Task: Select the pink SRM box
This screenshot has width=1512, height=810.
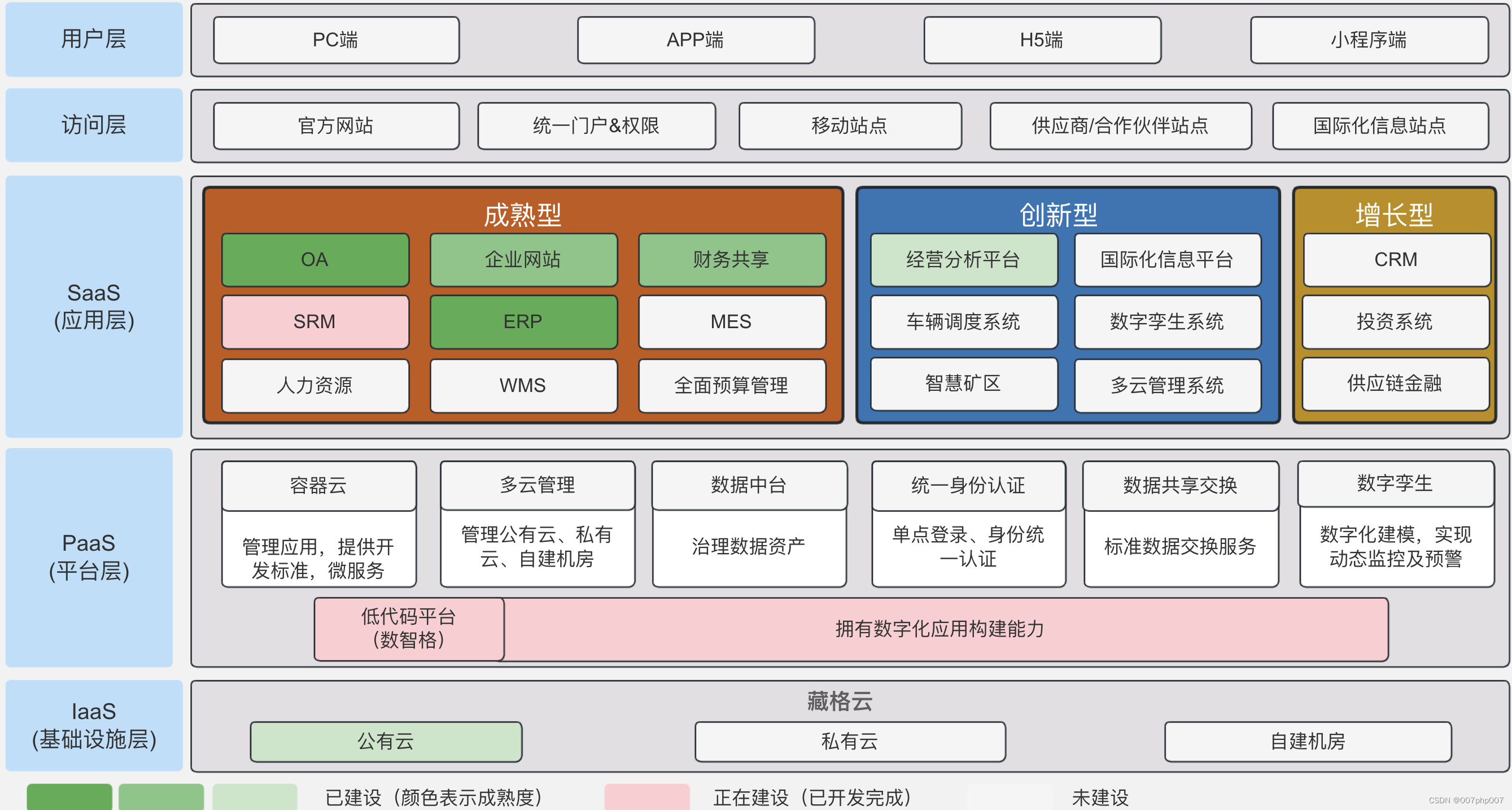Action: tap(315, 322)
